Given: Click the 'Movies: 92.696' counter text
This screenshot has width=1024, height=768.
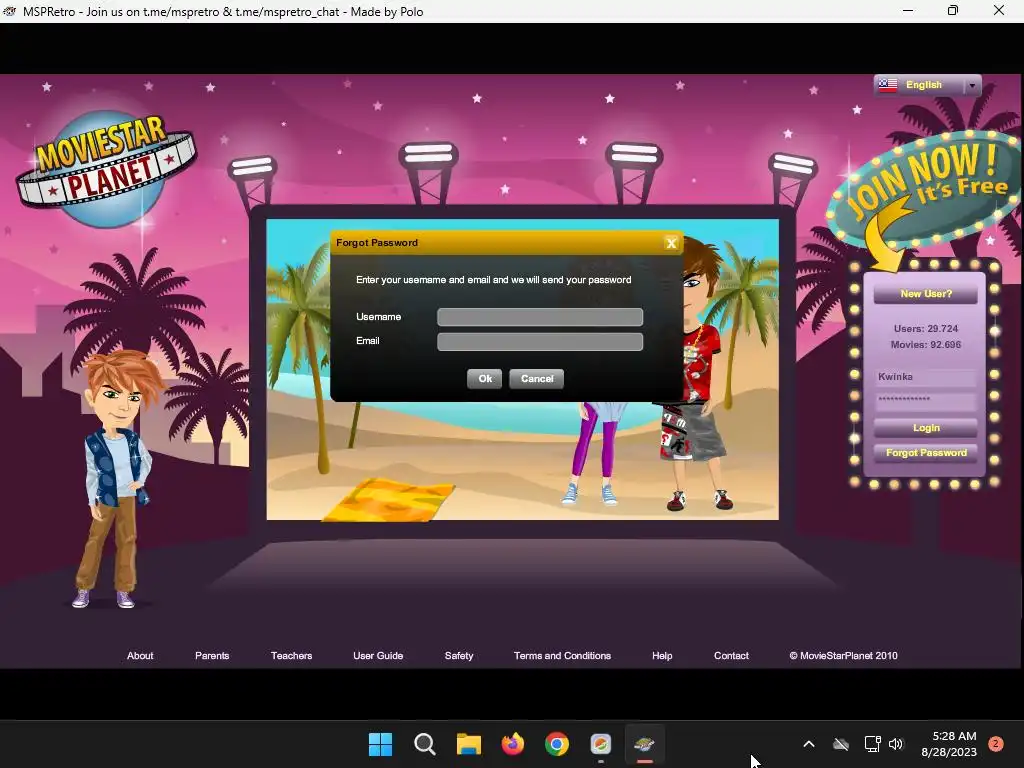Looking at the screenshot, I should pyautogui.click(x=925, y=345).
